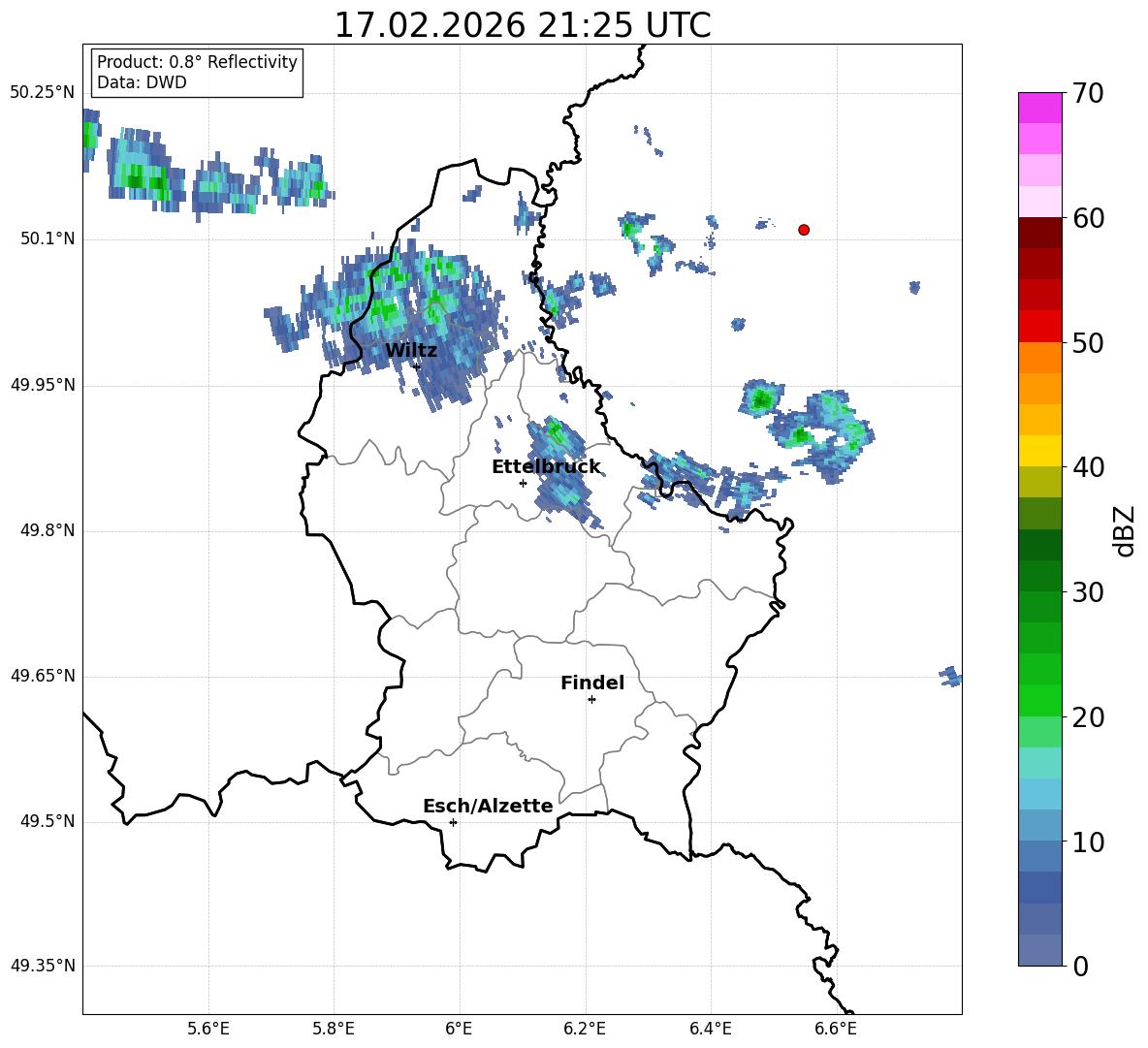Click the 6.2°E longitude label

[x=585, y=1029]
